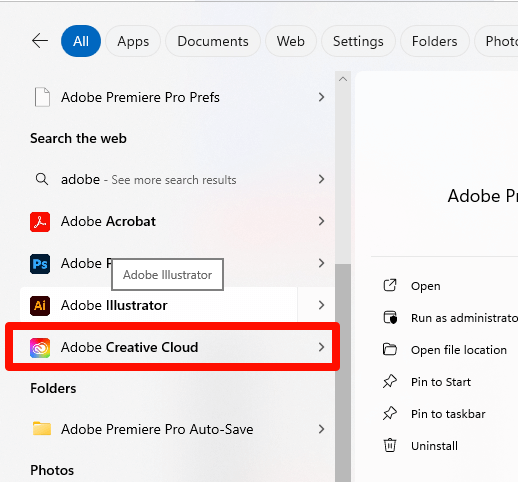Expand chevron for adobe web search
The width and height of the screenshot is (518, 482).
click(321, 179)
